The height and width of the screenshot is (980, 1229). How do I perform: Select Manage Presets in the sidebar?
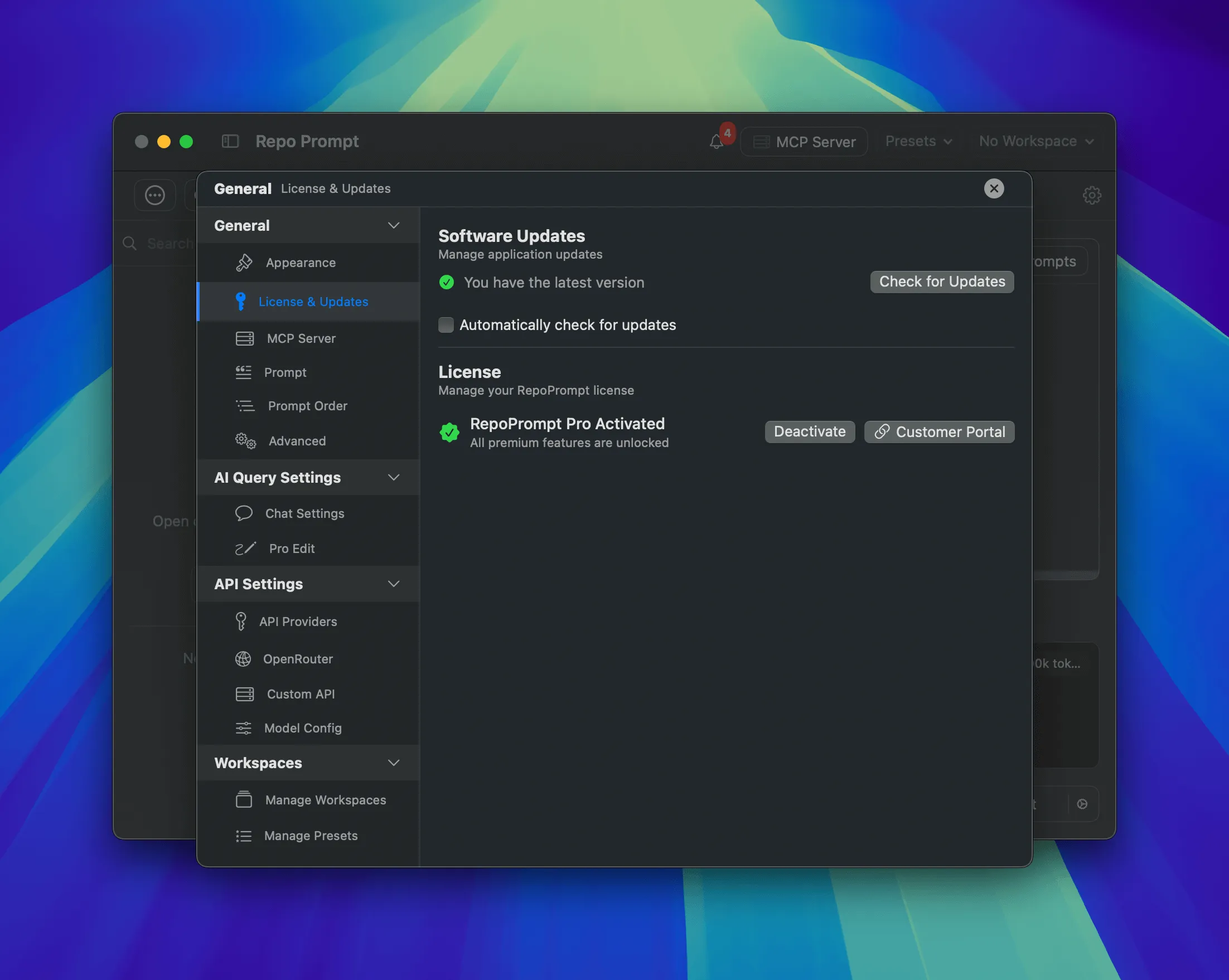[x=311, y=835]
